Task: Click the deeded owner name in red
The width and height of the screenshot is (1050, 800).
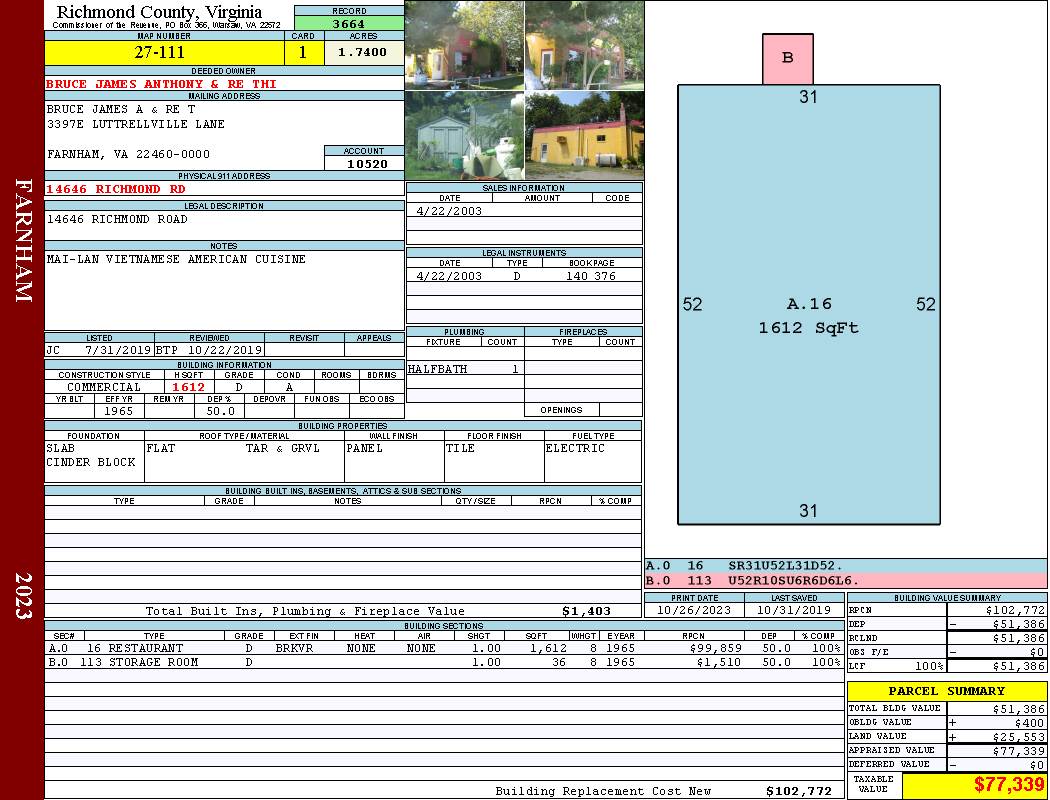Action: tap(161, 84)
